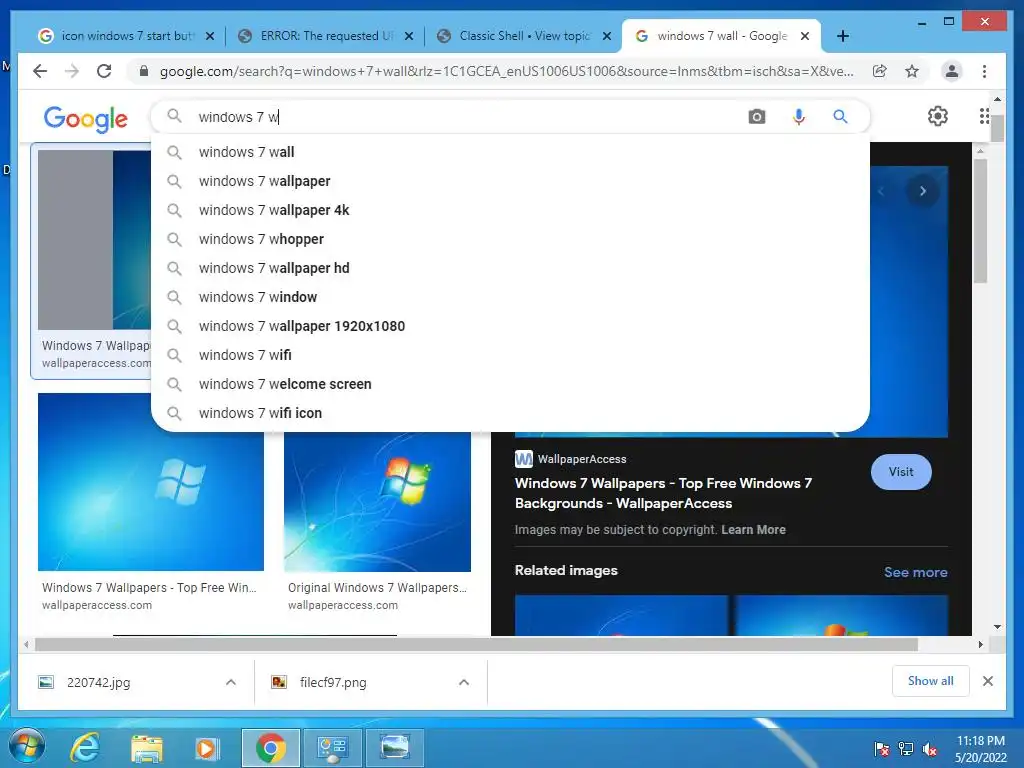Switch to the ERROR requested URL tab
Screen dimensions: 1024x768
point(325,36)
